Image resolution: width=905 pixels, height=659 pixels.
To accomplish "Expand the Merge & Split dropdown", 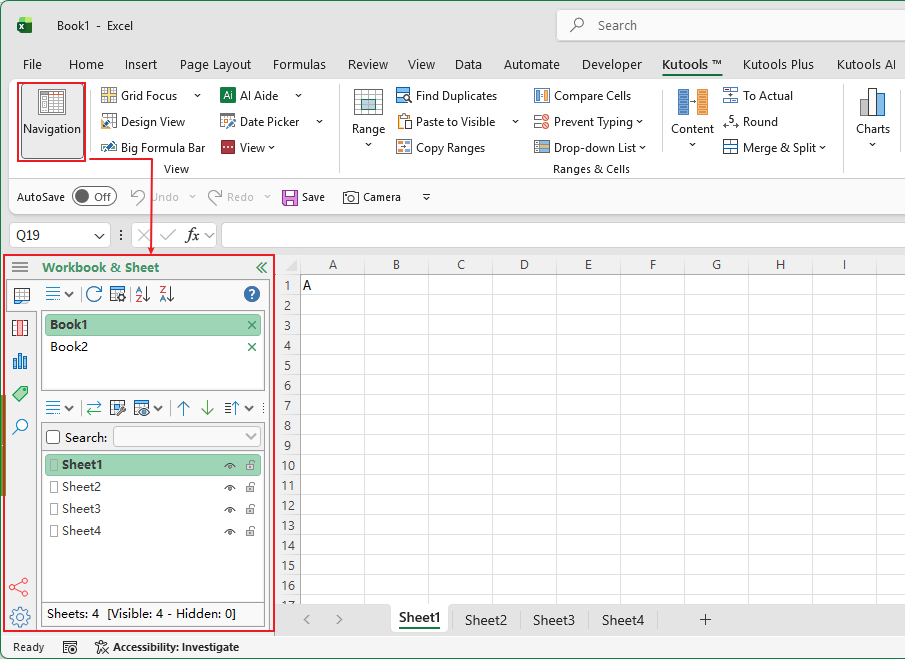I will [x=775, y=148].
